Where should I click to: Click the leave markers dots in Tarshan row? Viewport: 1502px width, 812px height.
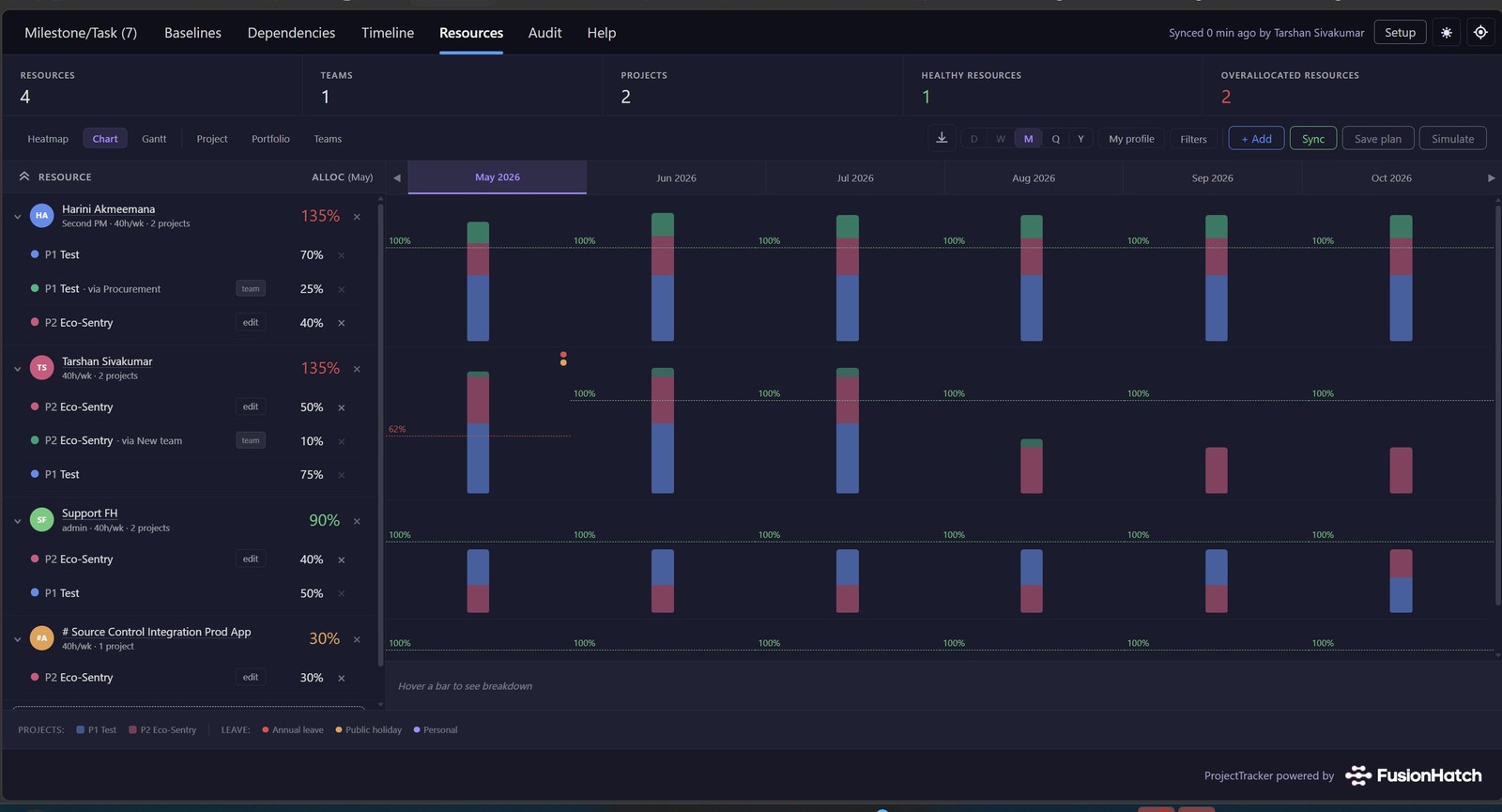563,359
